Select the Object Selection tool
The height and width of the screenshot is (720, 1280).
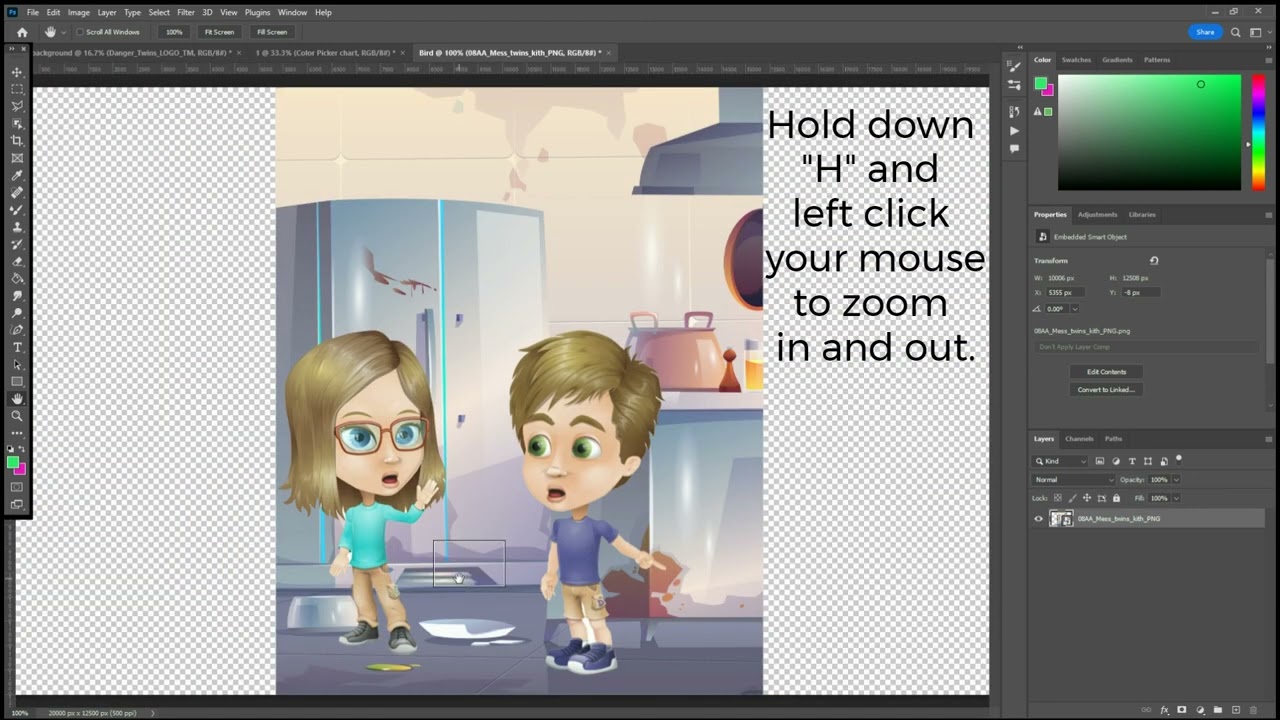coord(17,124)
